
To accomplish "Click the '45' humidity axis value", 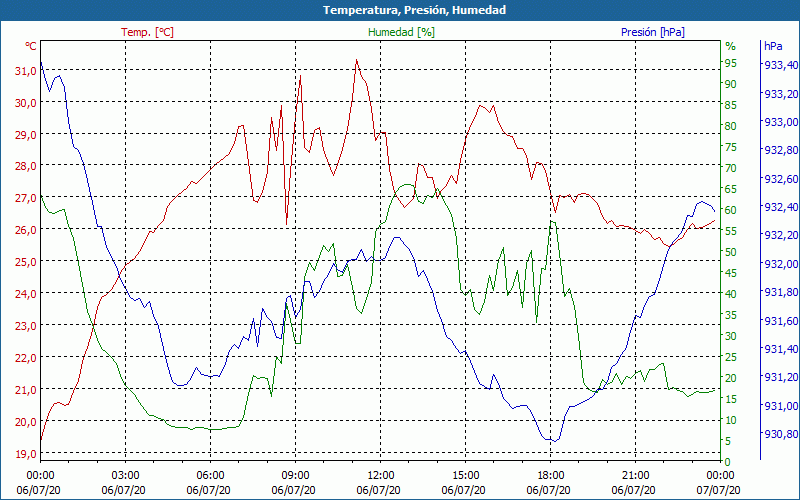I will click(731, 273).
